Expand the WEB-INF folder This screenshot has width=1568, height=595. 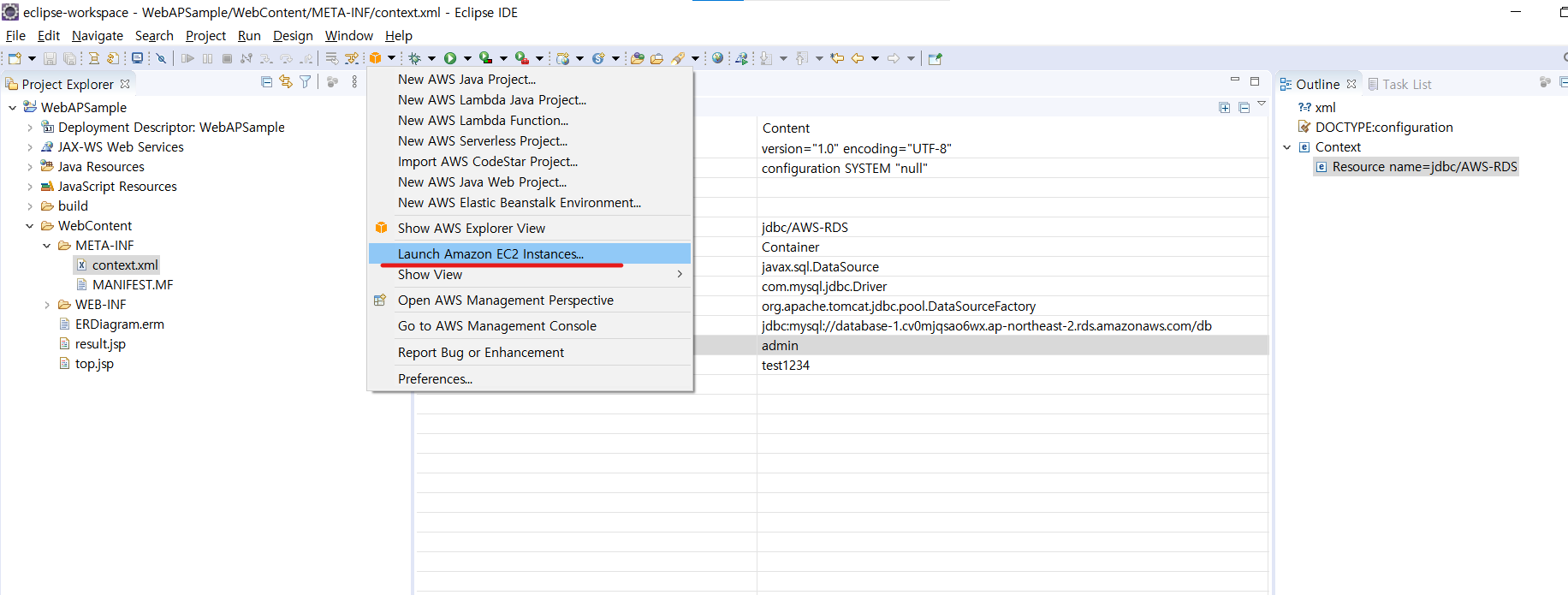(47, 305)
